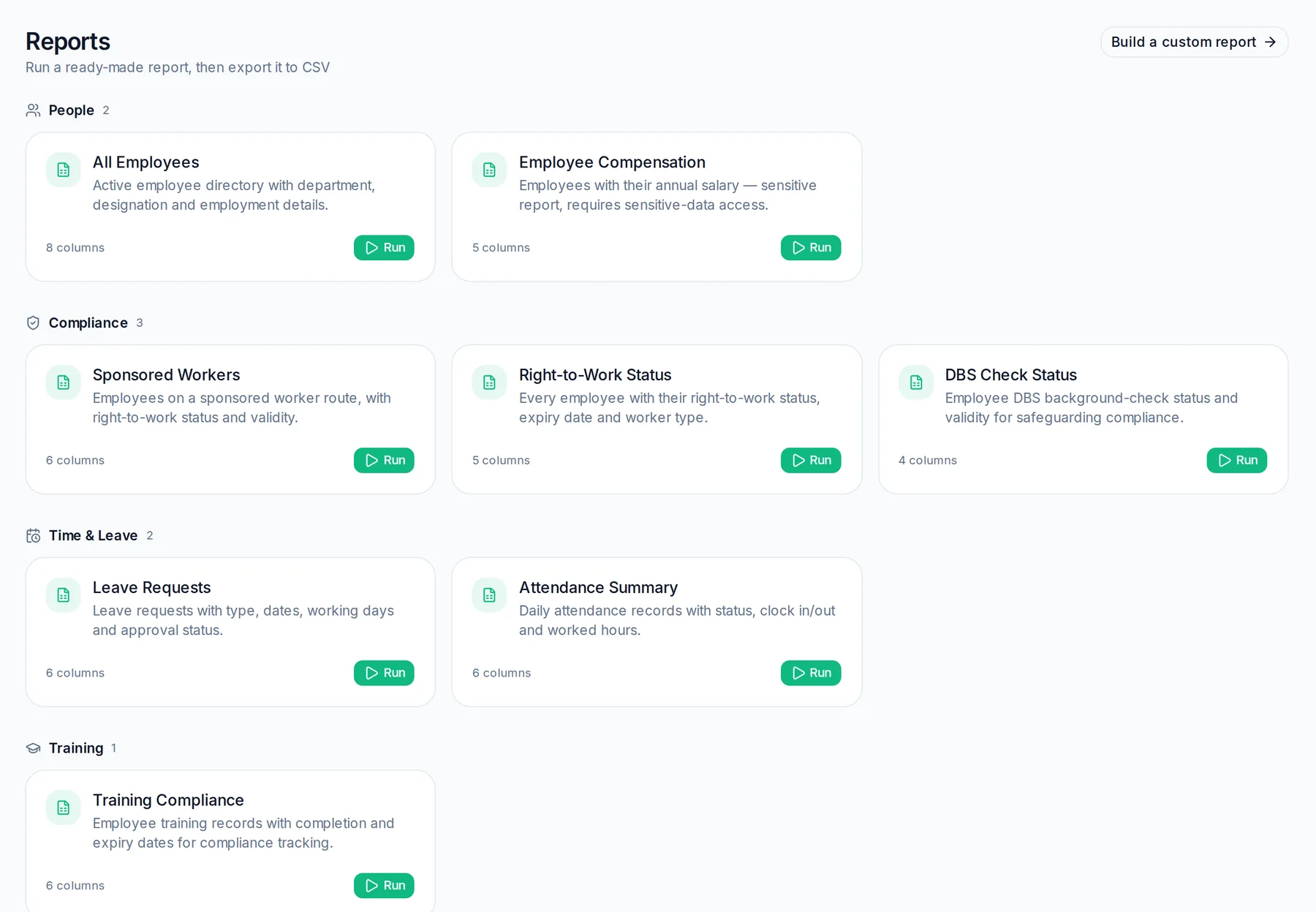Run the Employee Compensation report

coord(811,247)
